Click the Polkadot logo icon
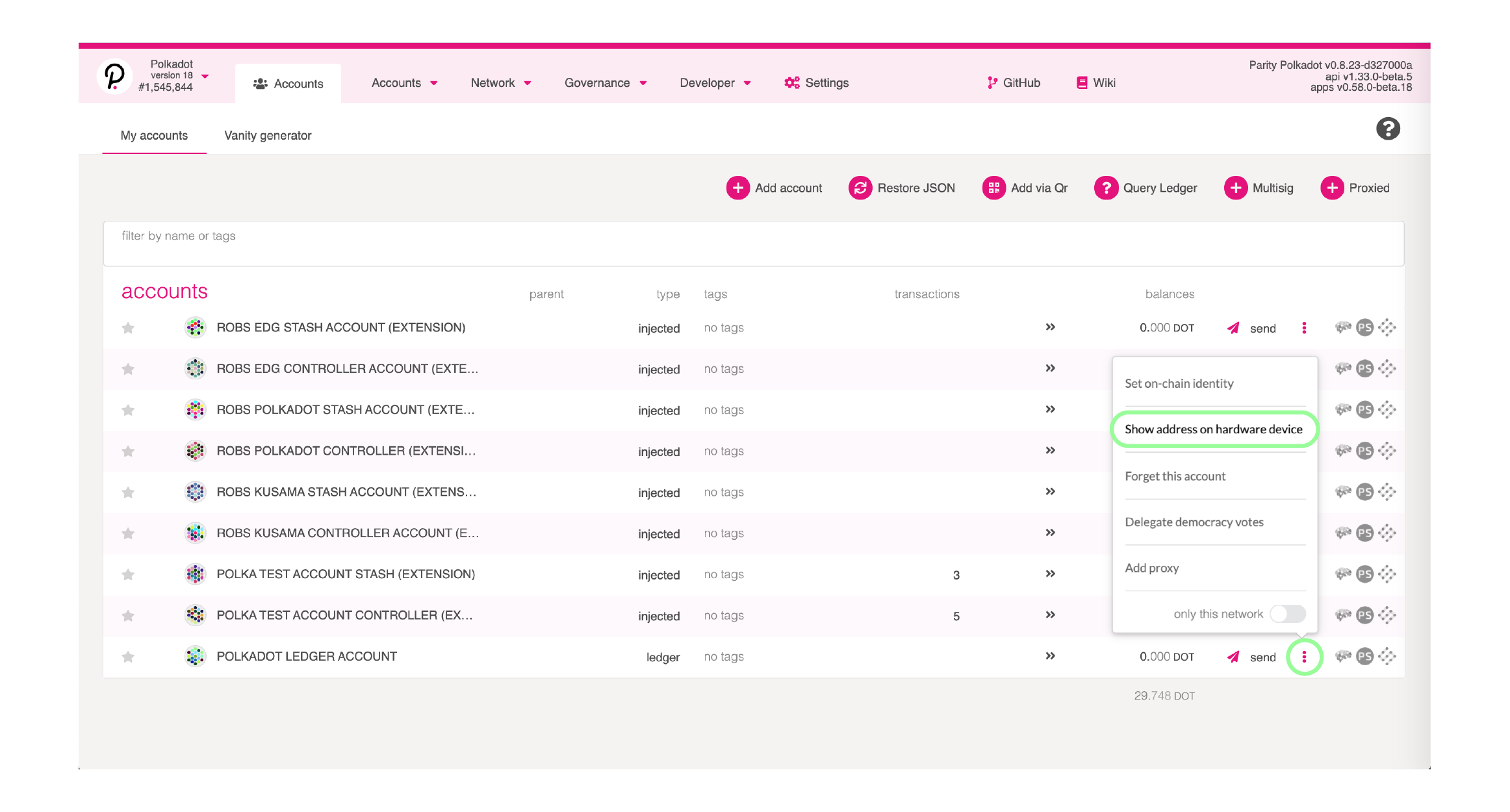This screenshot has width=1510, height=812. pos(114,76)
